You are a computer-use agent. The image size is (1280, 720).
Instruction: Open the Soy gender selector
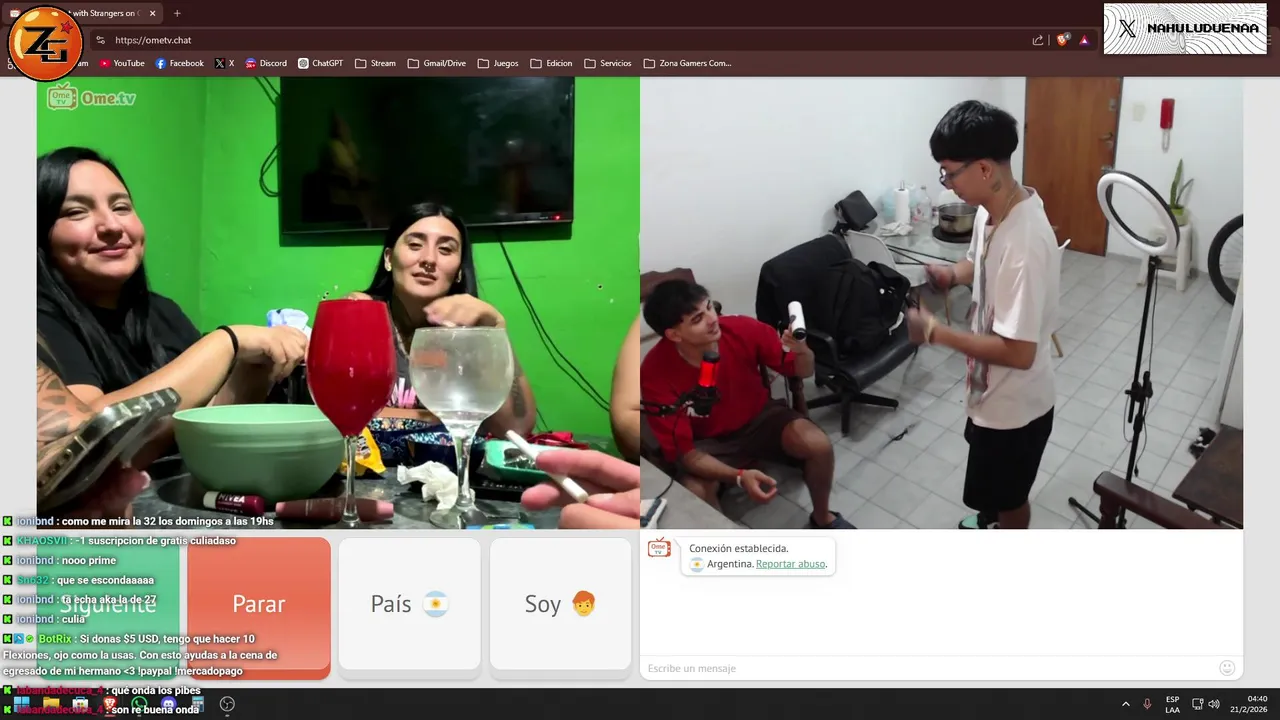[x=560, y=604]
